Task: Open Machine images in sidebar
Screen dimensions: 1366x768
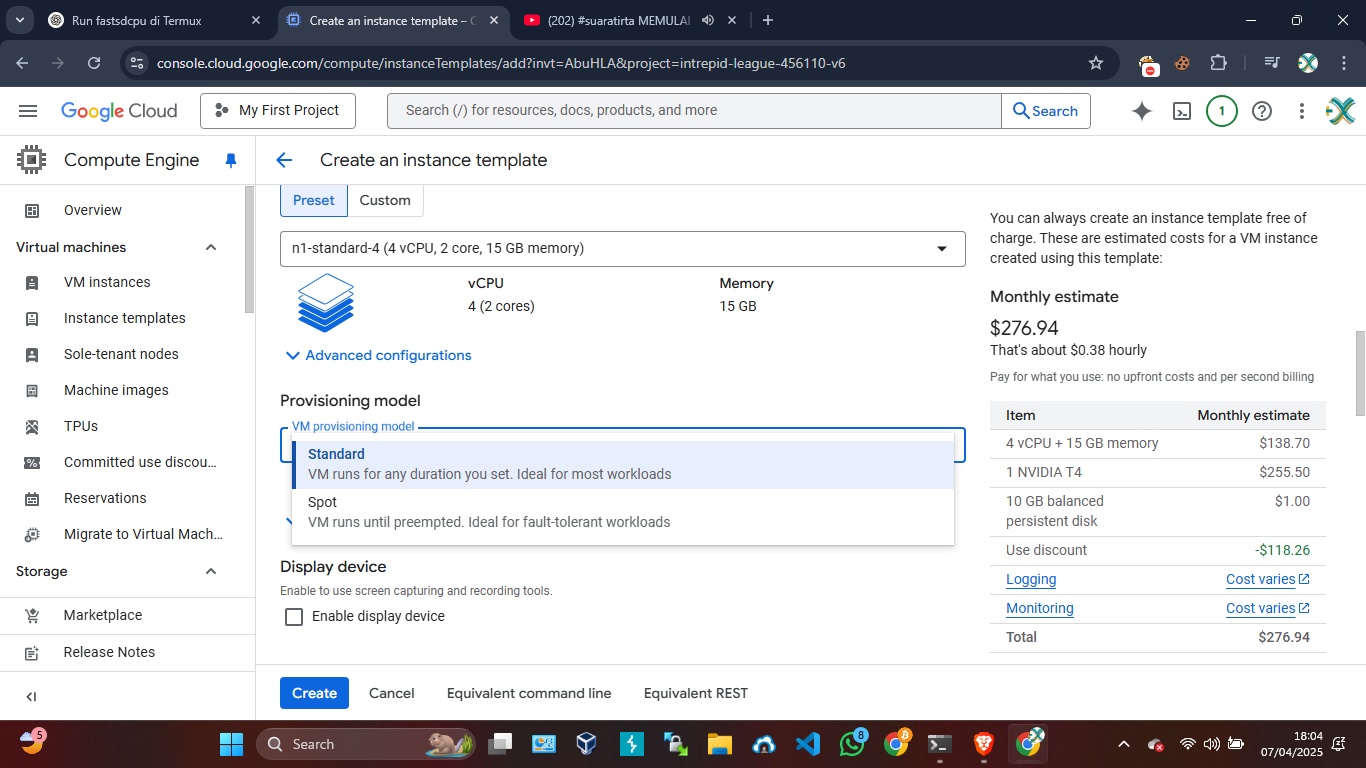Action: tap(116, 390)
